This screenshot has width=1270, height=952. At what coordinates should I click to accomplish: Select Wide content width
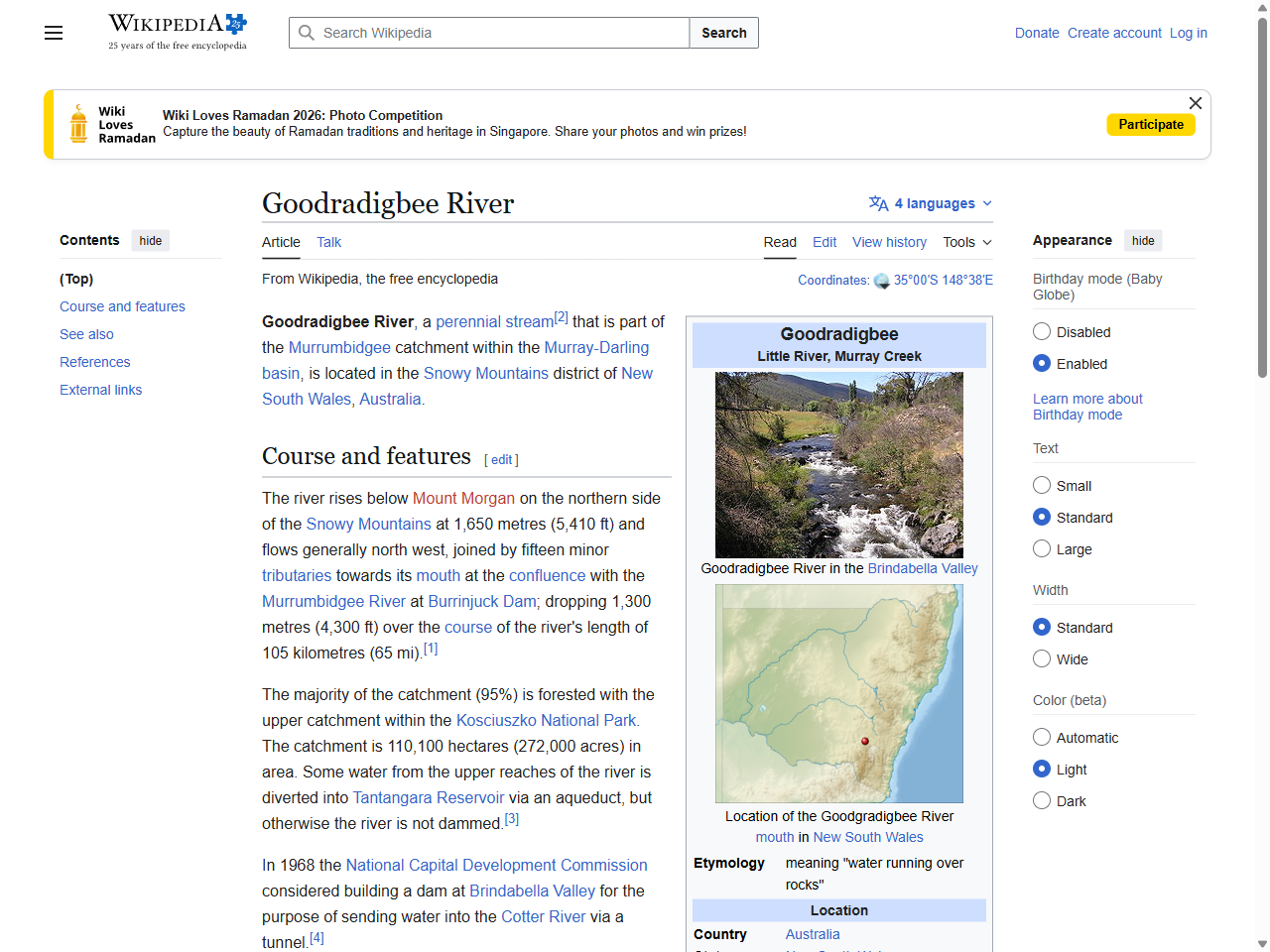(x=1042, y=657)
